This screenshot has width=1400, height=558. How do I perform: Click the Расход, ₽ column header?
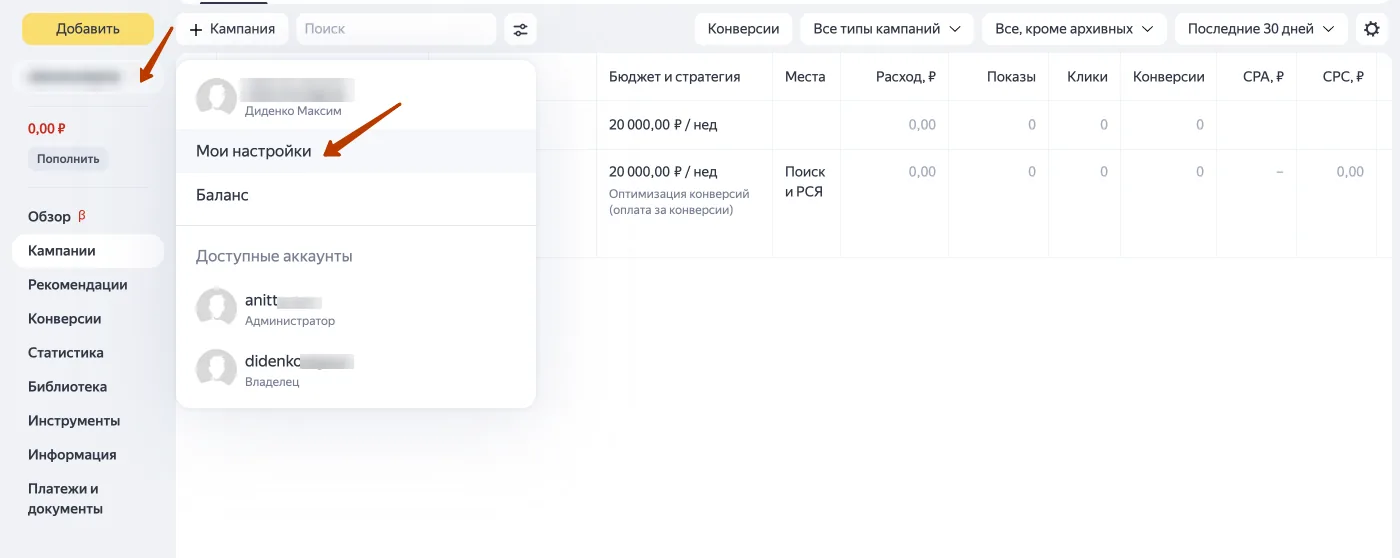pyautogui.click(x=905, y=77)
